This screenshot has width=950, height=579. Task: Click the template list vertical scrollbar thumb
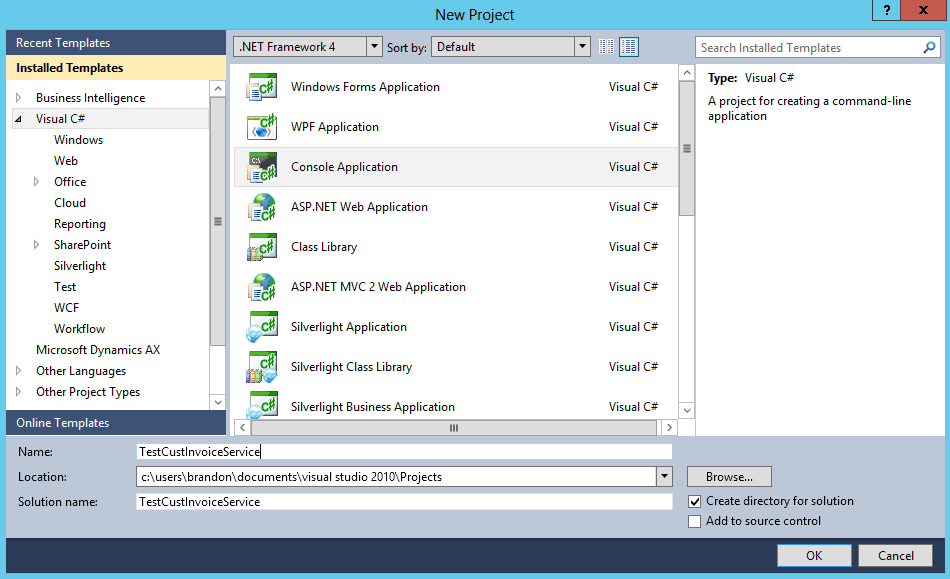pyautogui.click(x=686, y=148)
